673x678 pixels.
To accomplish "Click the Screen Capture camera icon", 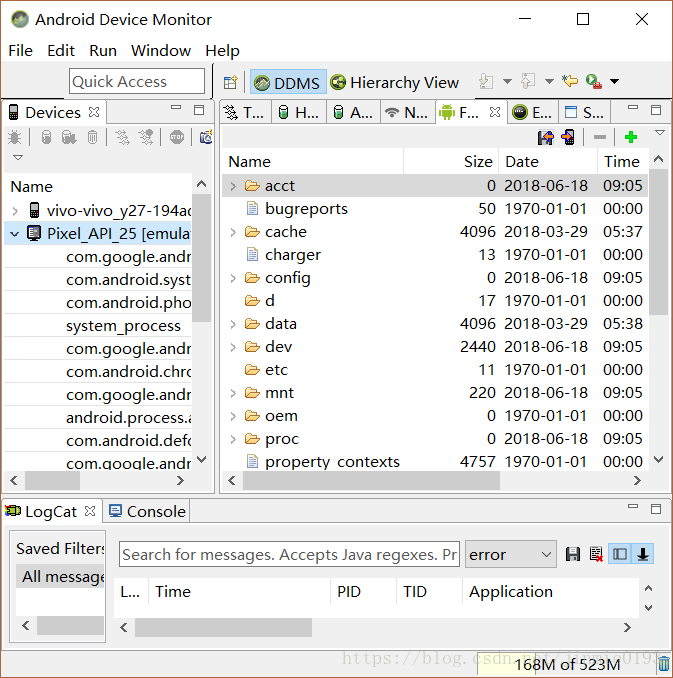I will 205,138.
